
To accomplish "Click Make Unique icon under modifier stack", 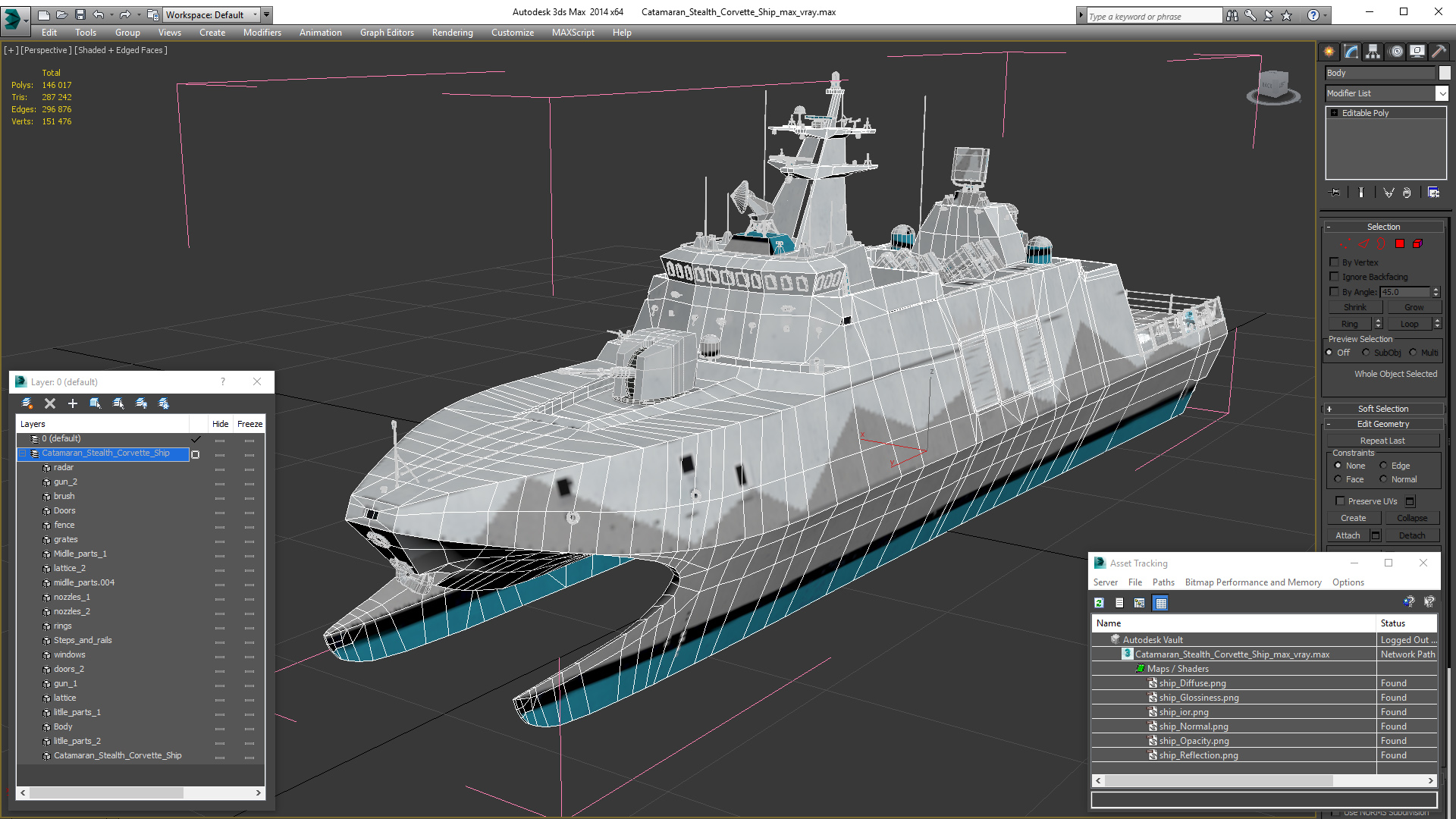I will [x=1389, y=193].
